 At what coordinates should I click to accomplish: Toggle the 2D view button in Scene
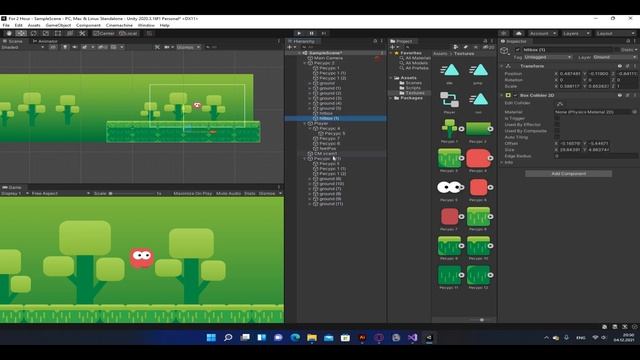coord(53,47)
